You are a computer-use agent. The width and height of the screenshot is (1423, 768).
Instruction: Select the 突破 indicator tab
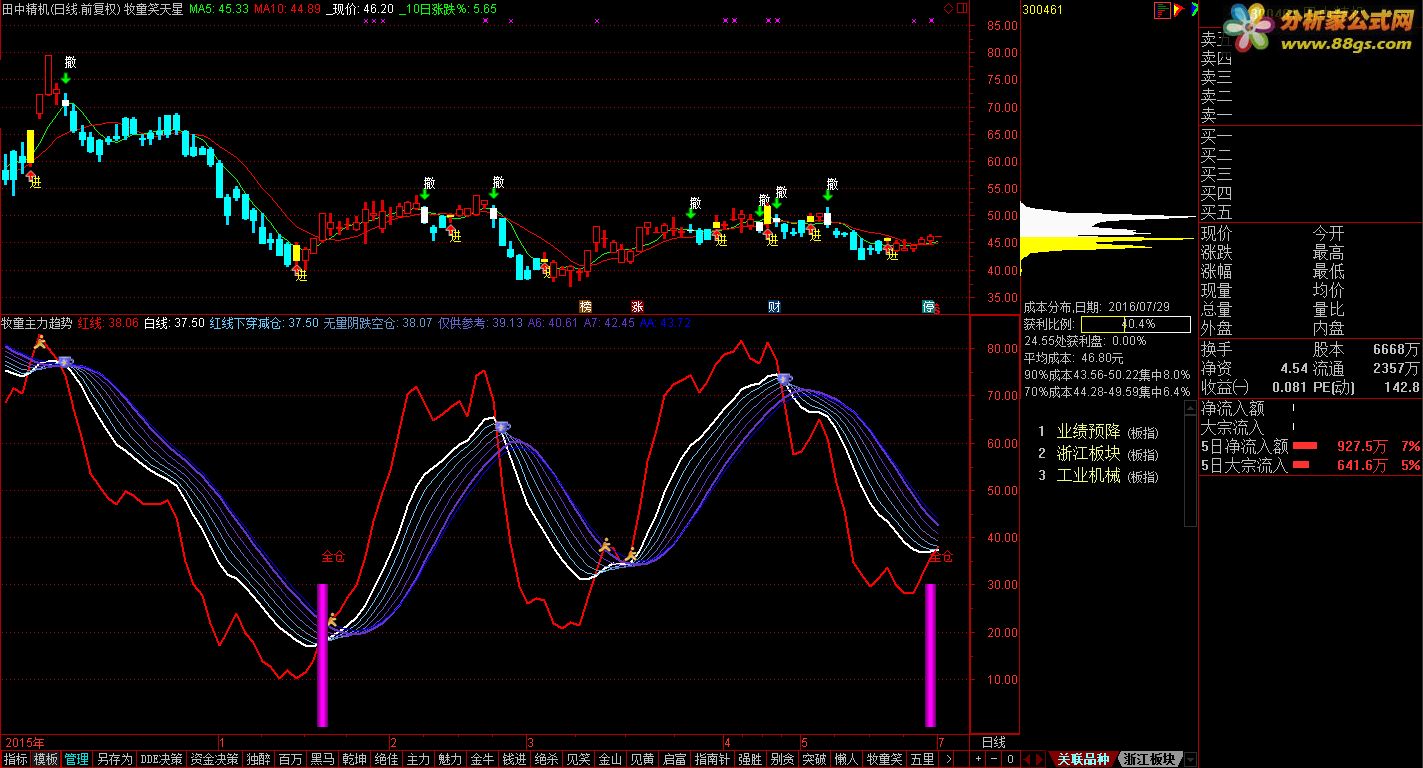coord(814,759)
